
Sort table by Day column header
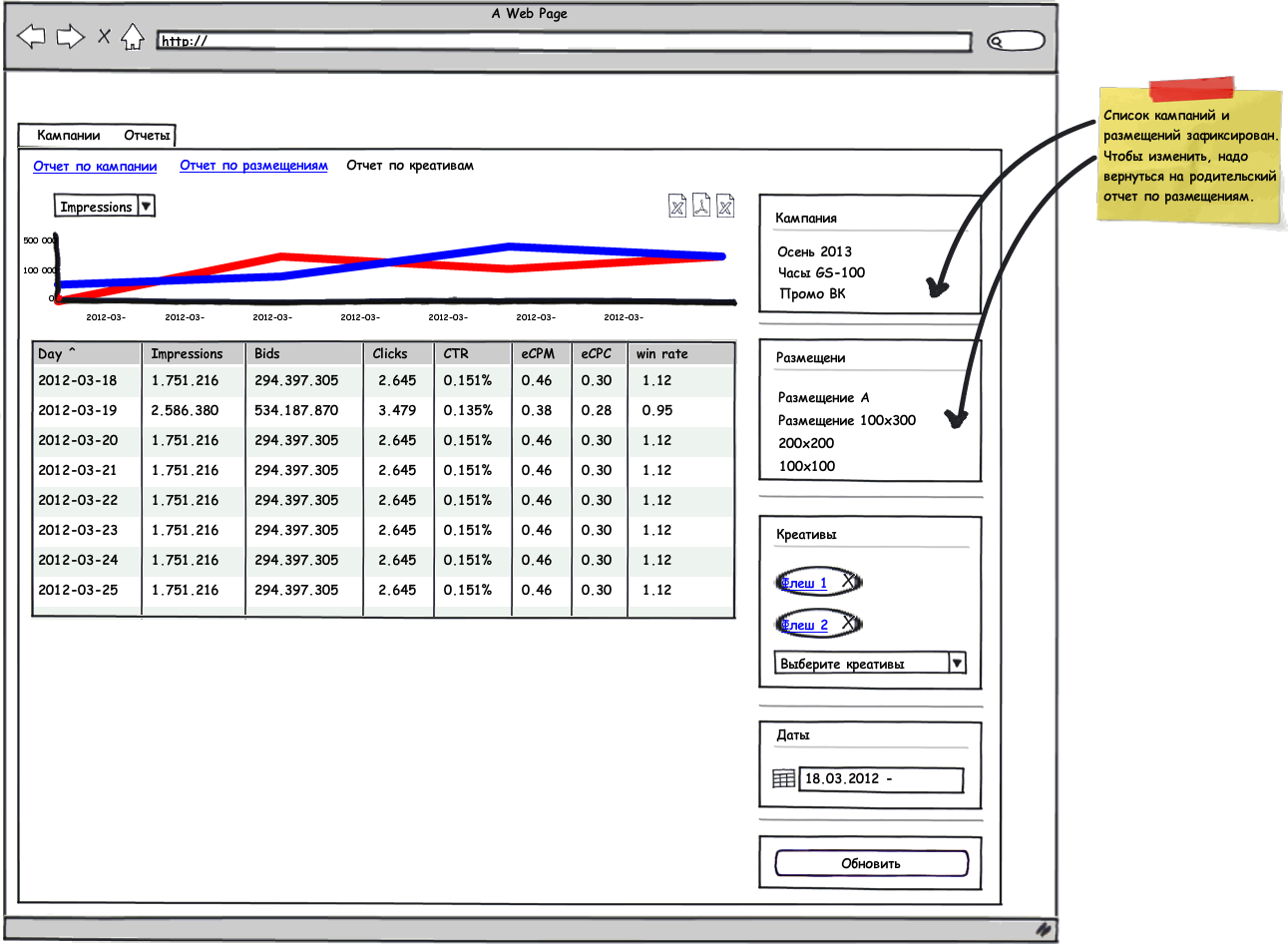tap(57, 353)
